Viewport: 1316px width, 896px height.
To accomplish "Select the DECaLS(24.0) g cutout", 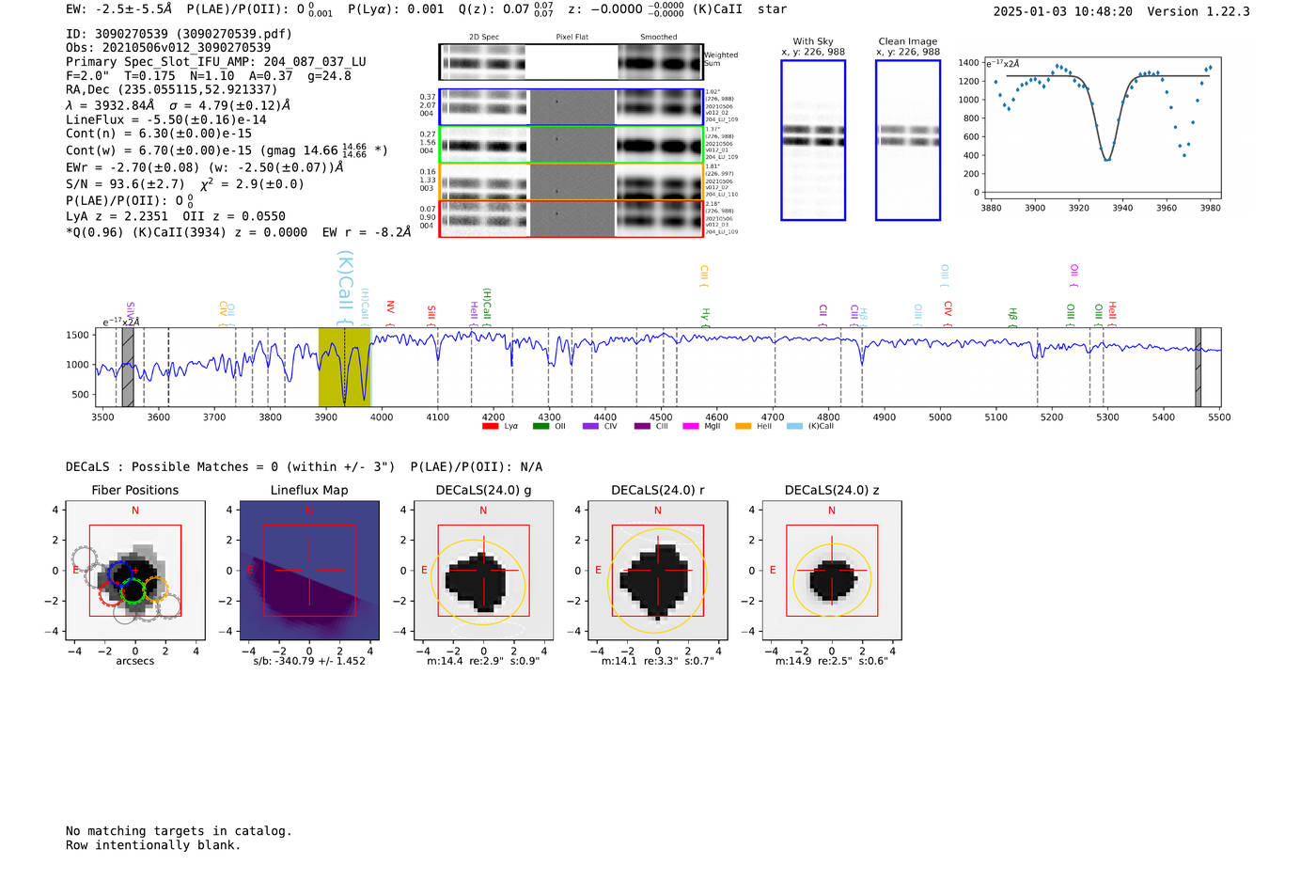I will (x=483, y=570).
